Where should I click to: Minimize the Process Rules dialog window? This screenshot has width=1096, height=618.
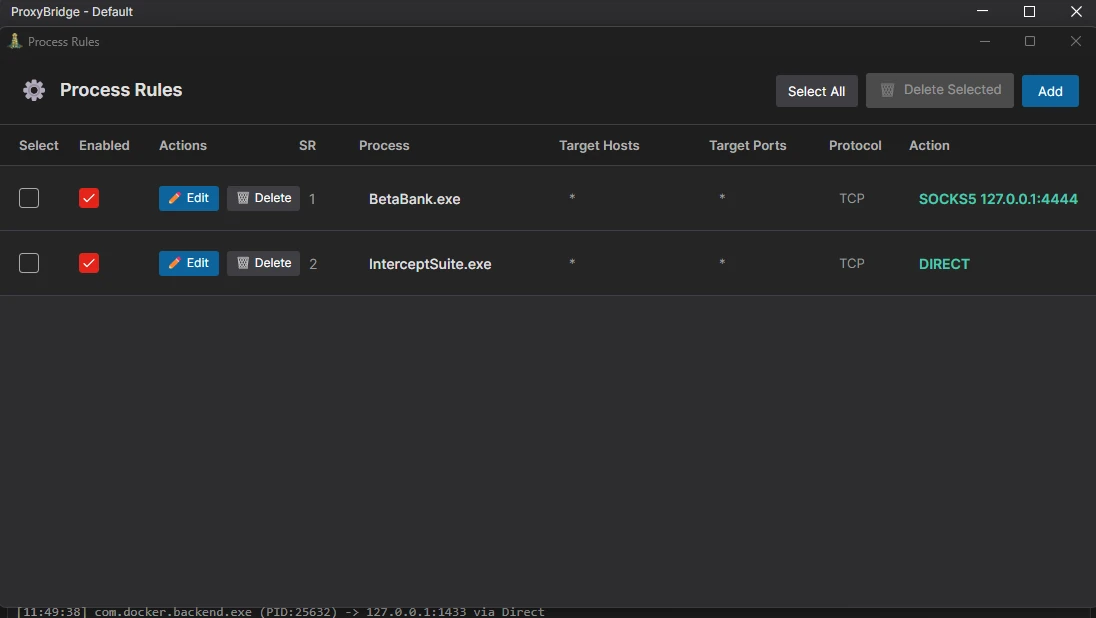(985, 41)
